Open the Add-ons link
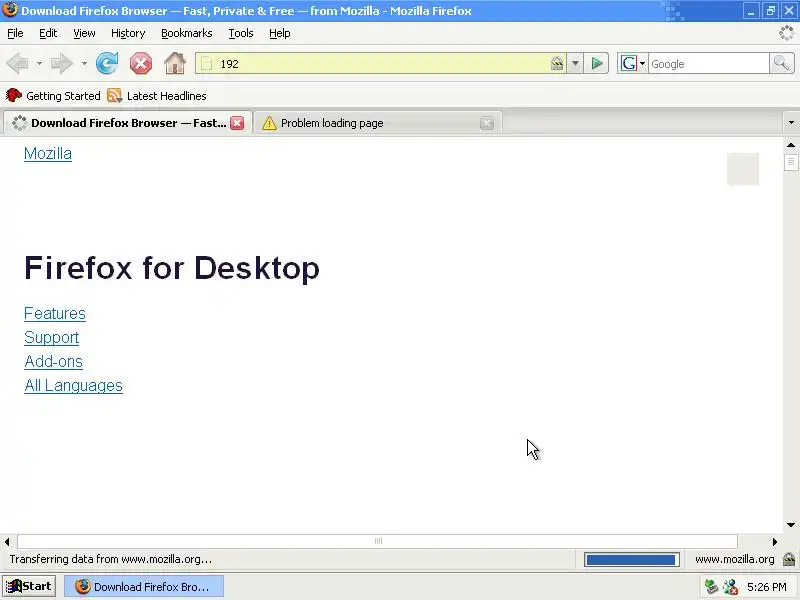Screen dimensions: 800x600 point(54,361)
